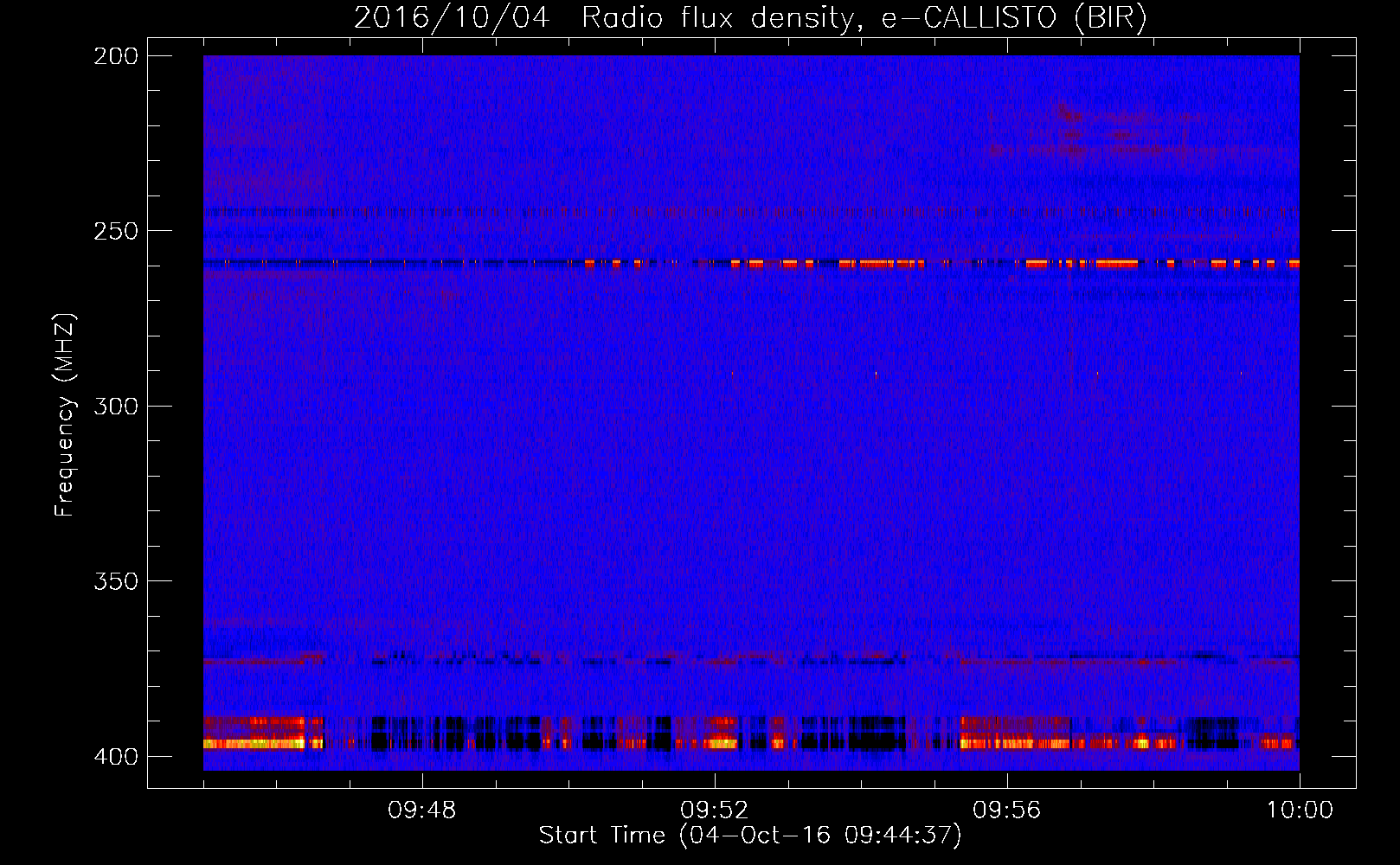Click the '09:48' time axis label
The image size is (1400, 865).
click(422, 811)
